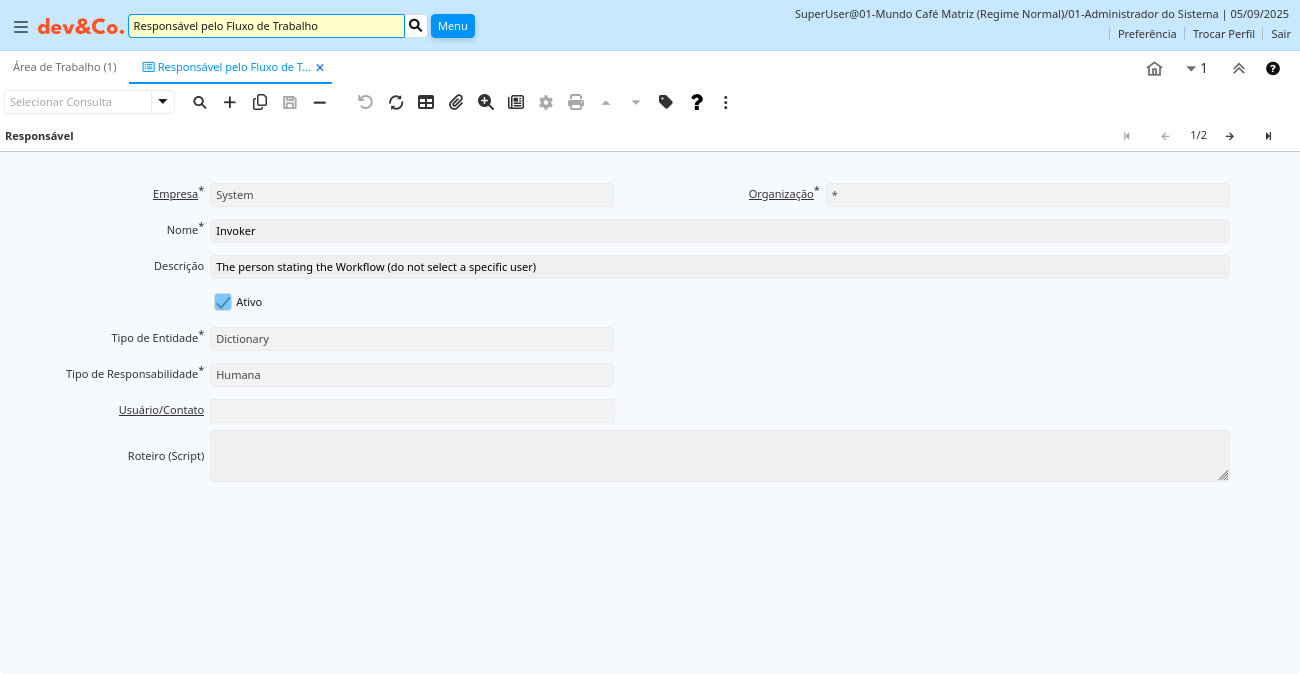This screenshot has height=674, width=1300.
Task: Expand the Selecionar Consulta dropdown
Action: [x=163, y=102]
